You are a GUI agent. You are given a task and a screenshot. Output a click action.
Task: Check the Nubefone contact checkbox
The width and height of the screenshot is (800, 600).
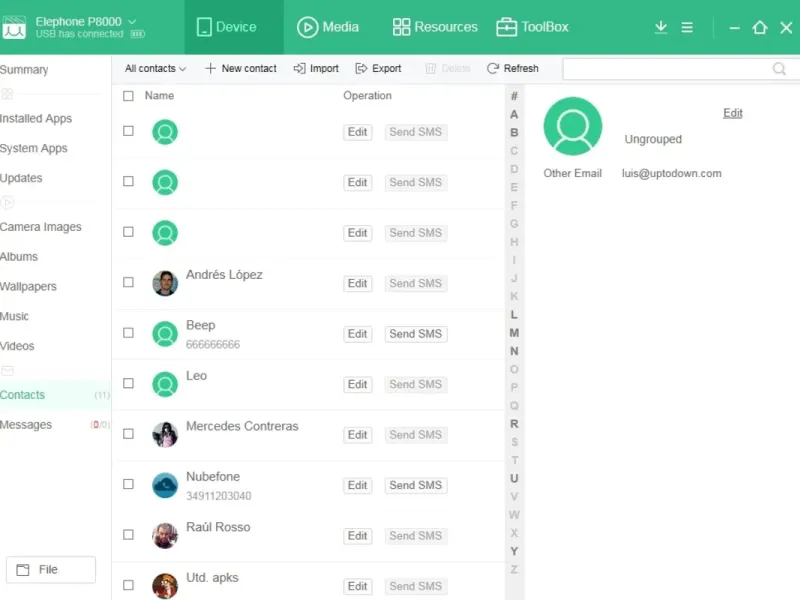[128, 484]
